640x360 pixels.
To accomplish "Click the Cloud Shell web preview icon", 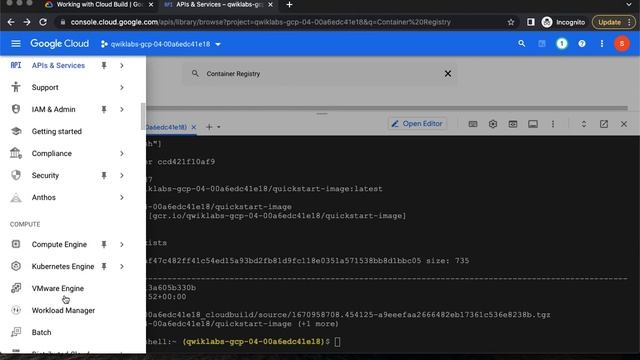I will 513,124.
